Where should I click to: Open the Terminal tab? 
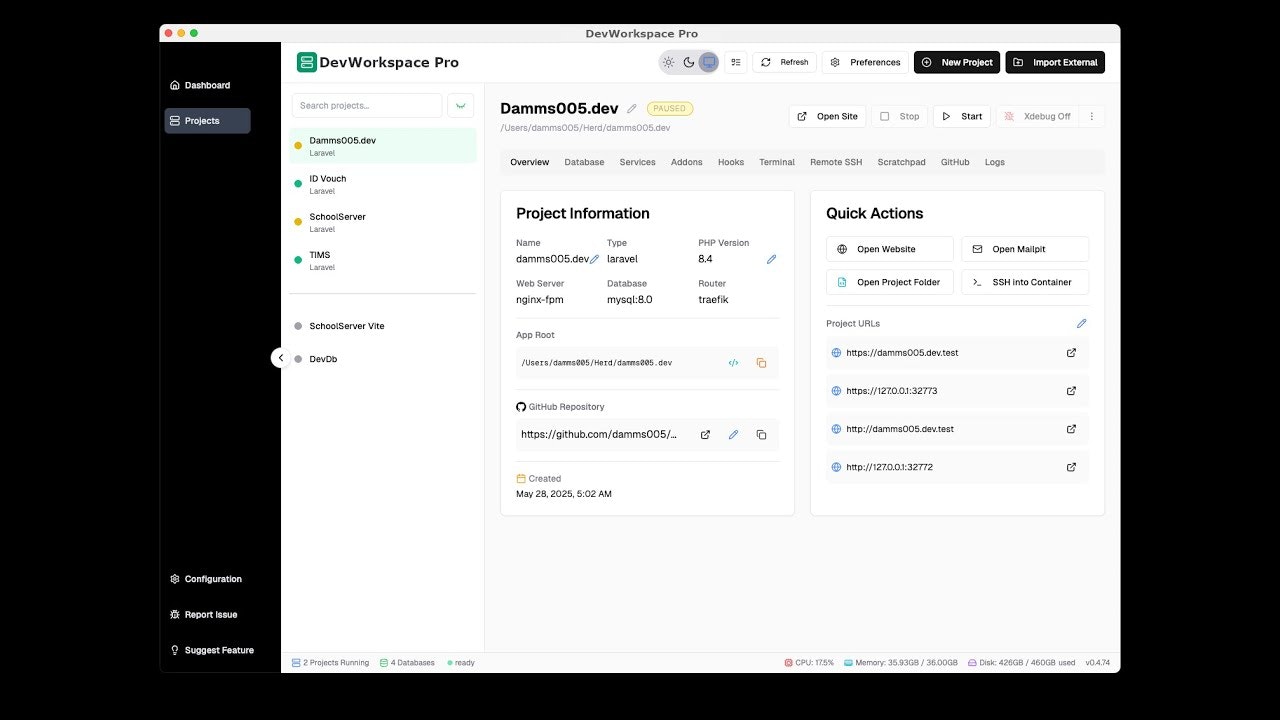click(x=777, y=162)
